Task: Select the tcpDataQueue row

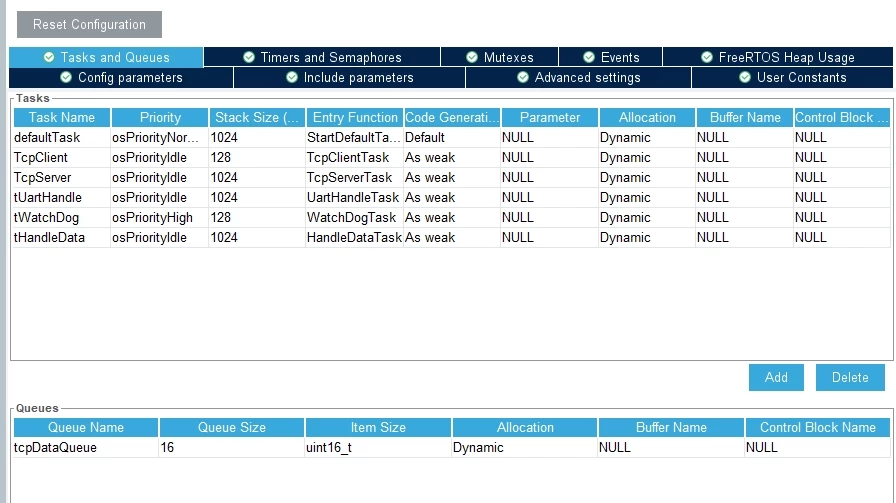Action: (x=451, y=447)
